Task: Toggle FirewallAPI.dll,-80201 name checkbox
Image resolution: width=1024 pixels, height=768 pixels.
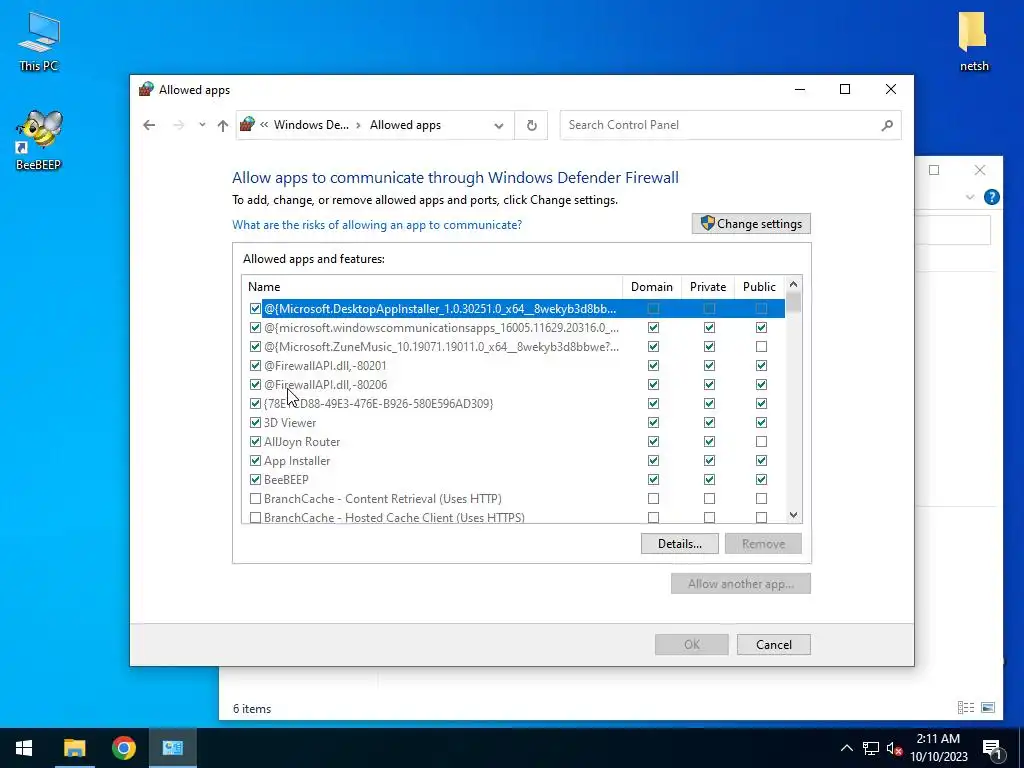Action: click(x=255, y=365)
